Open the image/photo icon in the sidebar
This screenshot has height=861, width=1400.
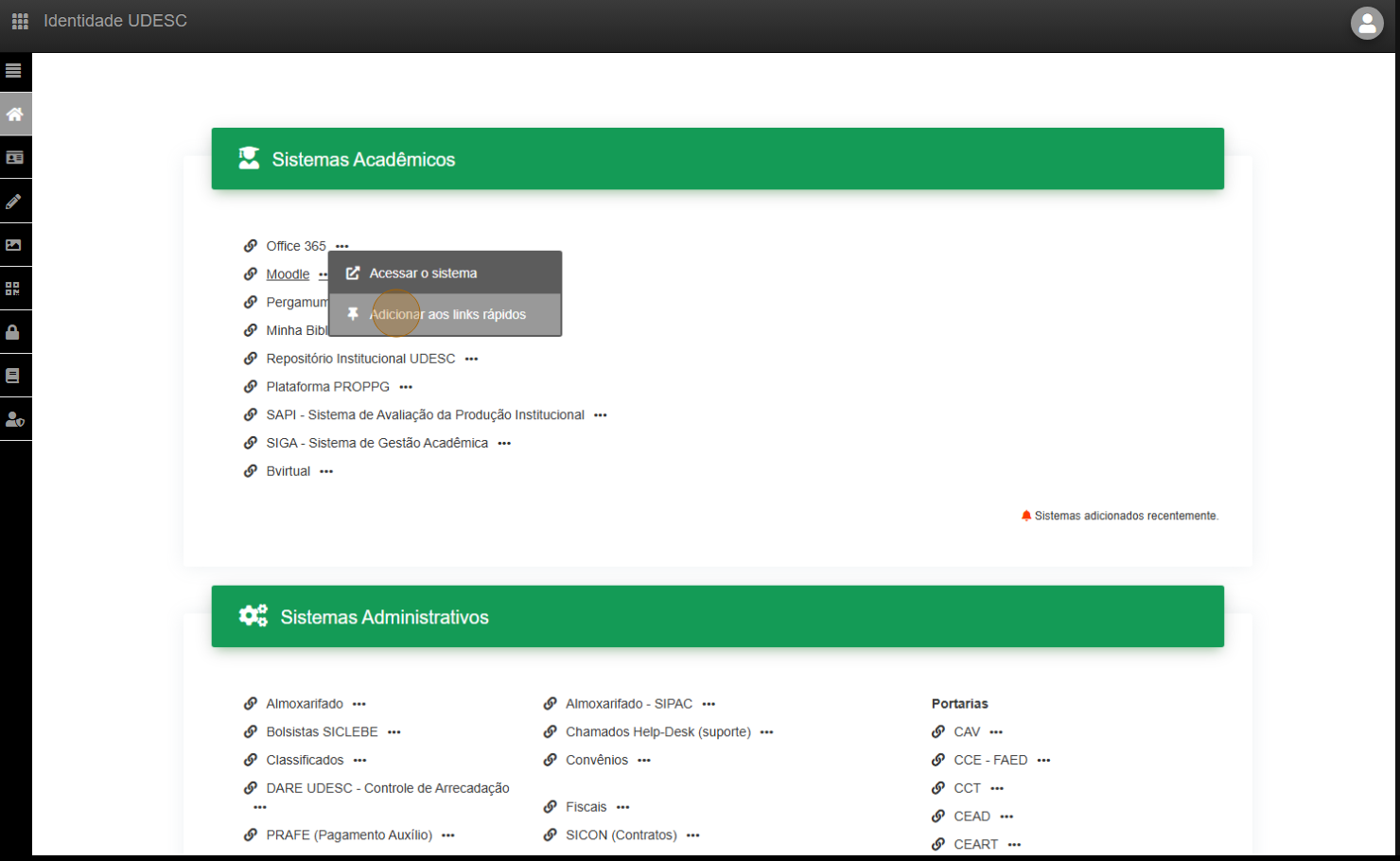point(14,245)
